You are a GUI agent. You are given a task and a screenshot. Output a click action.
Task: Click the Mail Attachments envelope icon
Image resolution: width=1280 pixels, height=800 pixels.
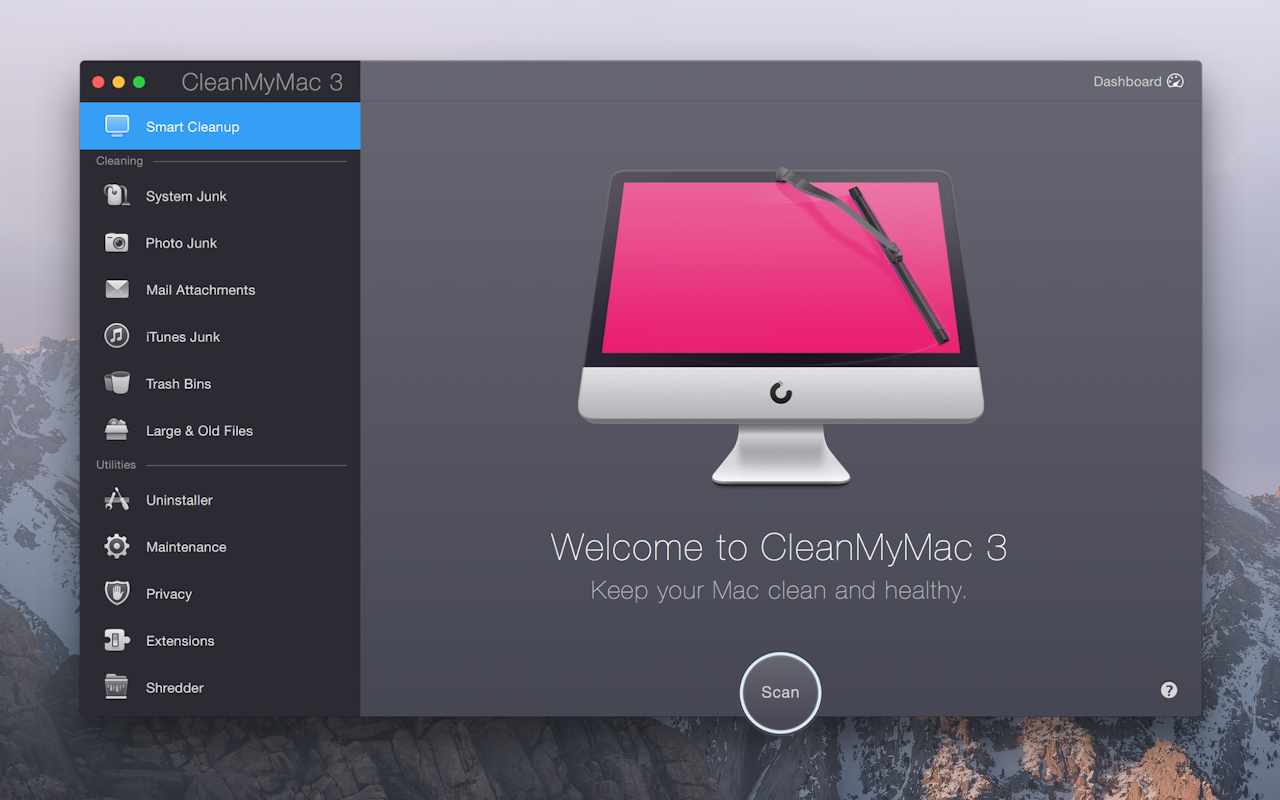117,290
